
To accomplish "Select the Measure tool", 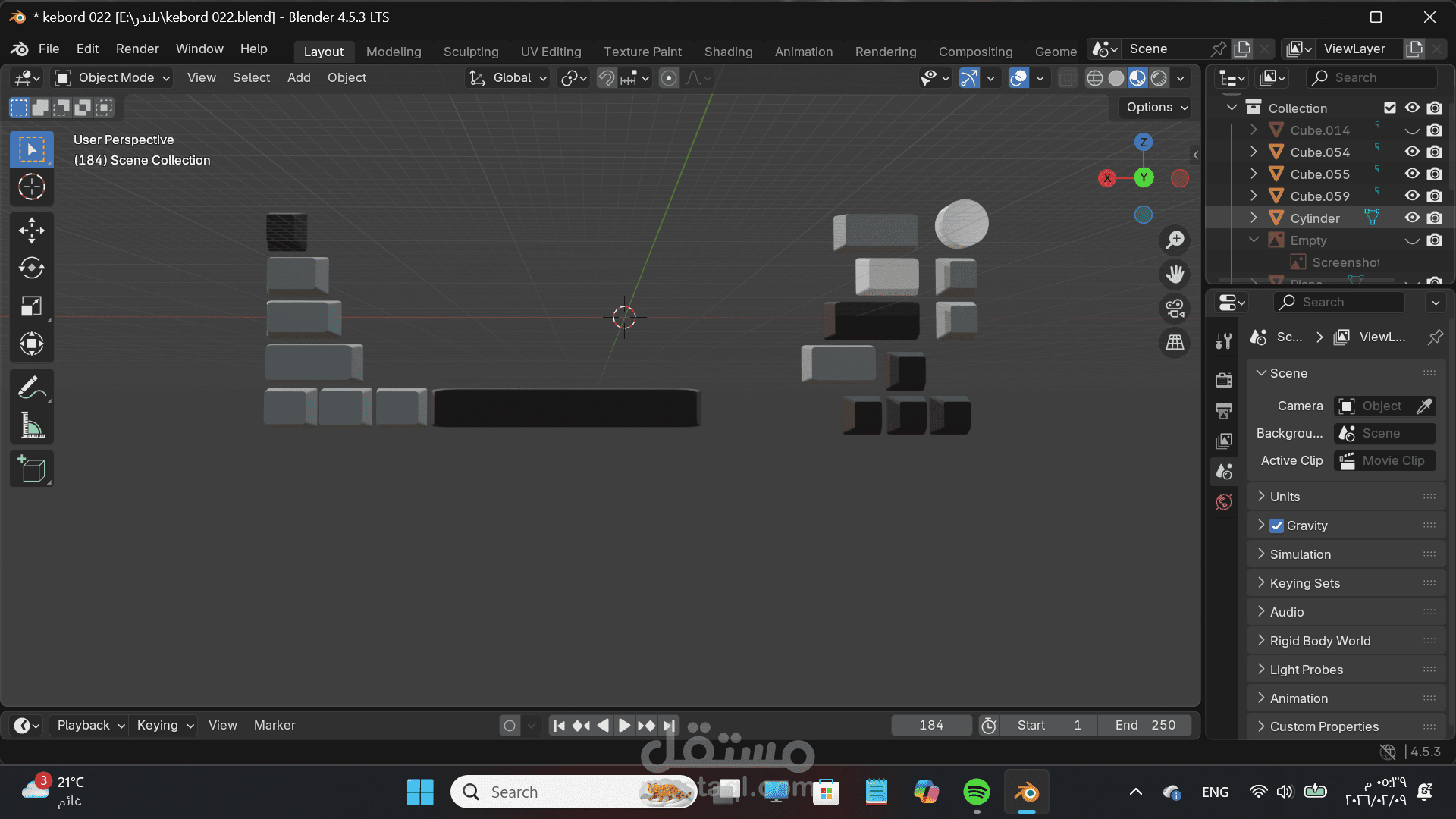I will point(31,426).
